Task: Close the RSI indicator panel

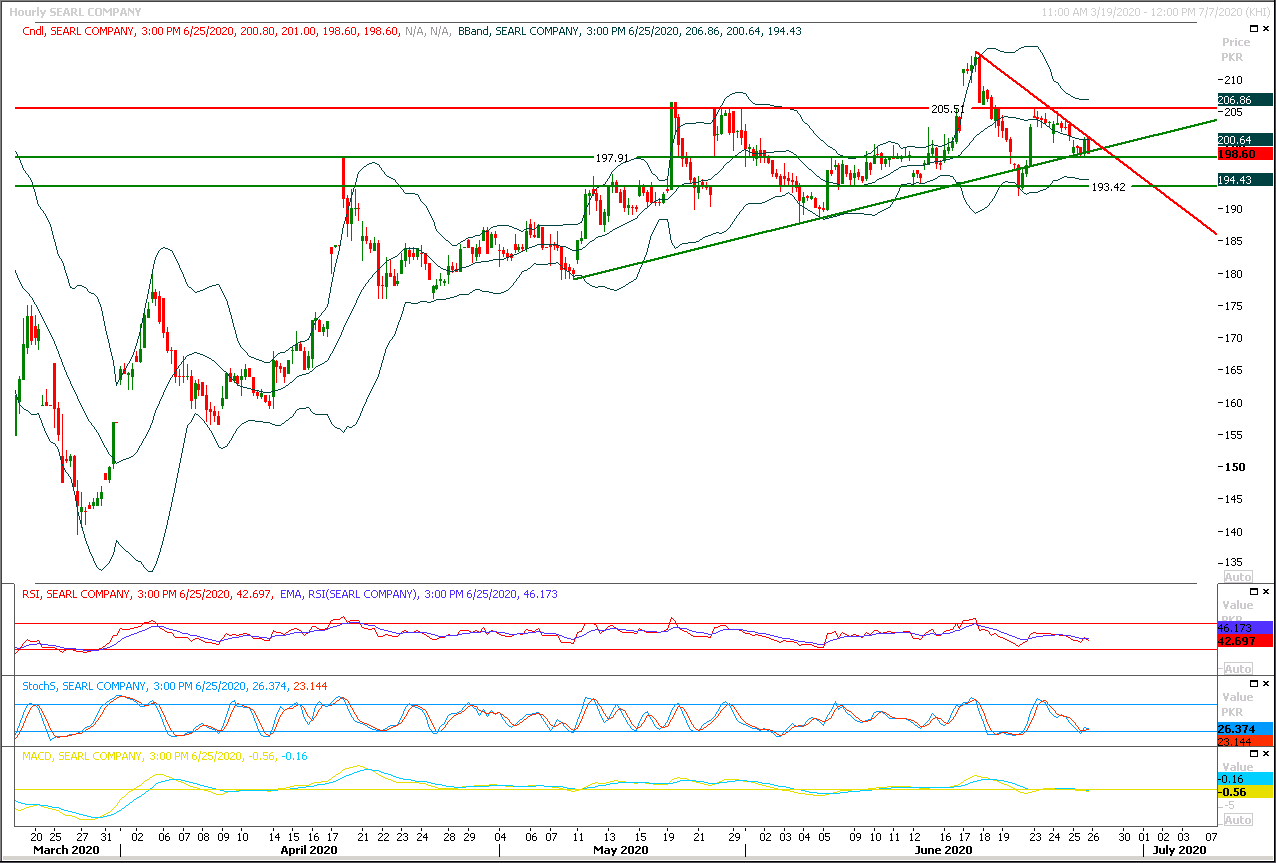Action: tap(1266, 594)
